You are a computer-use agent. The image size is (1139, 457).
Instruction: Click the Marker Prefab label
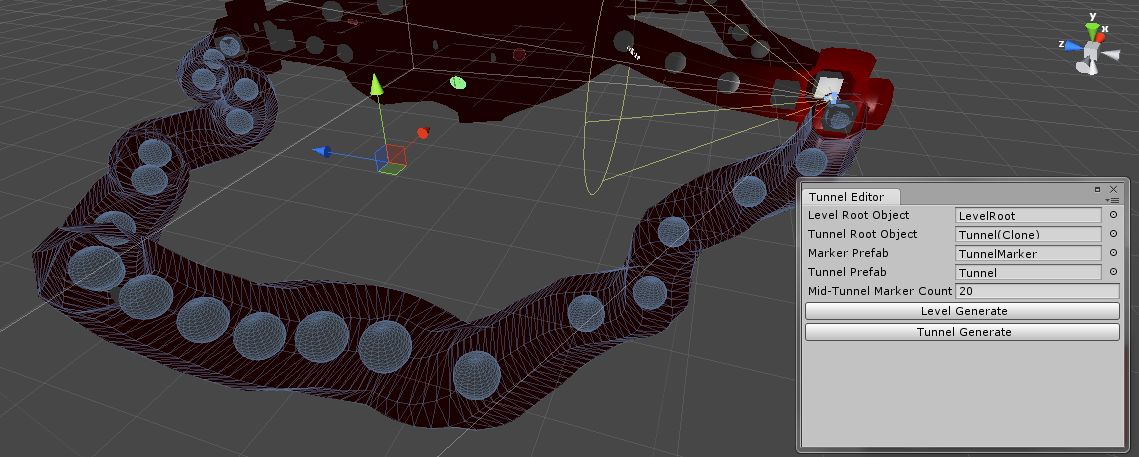click(848, 253)
